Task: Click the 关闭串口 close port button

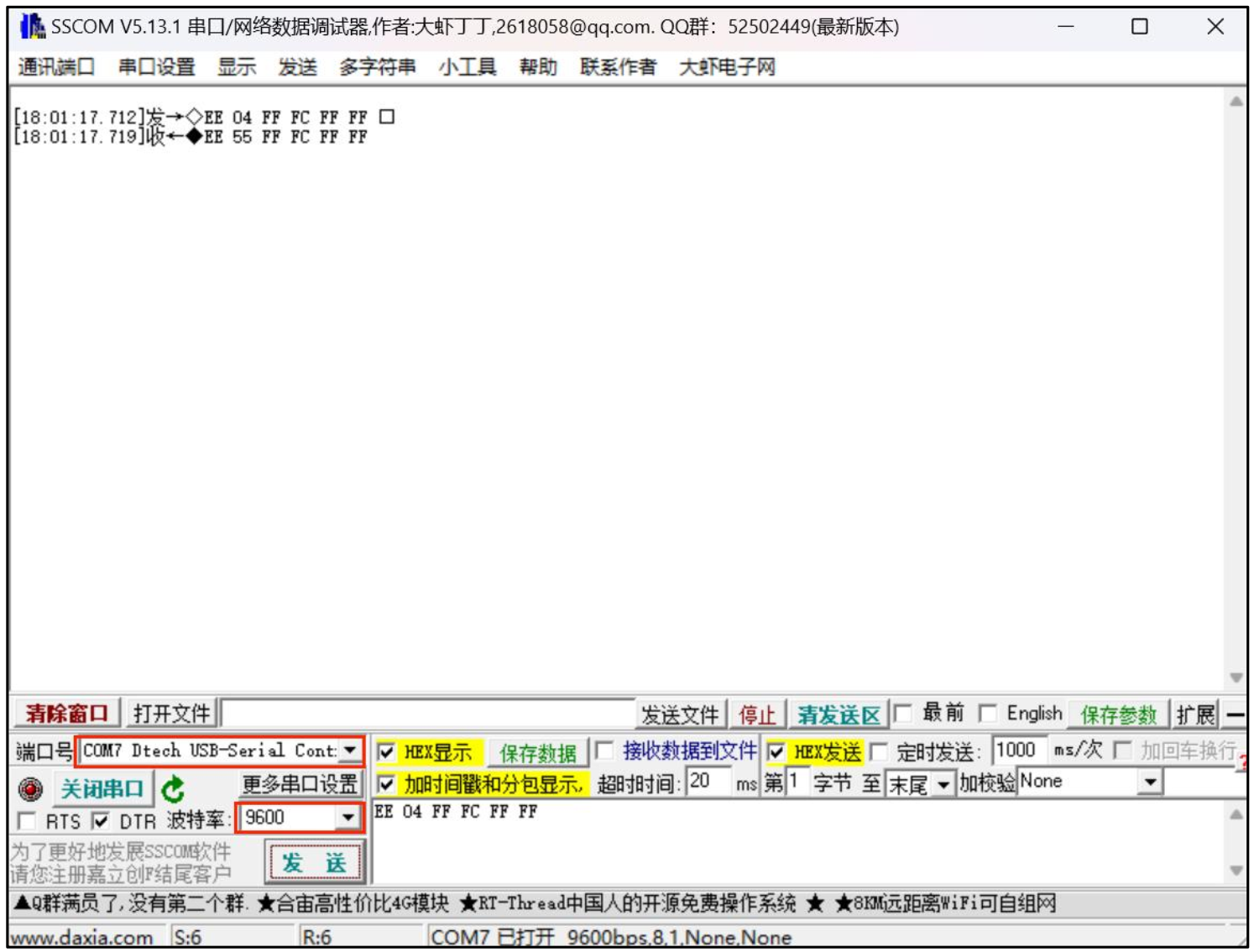Action: (x=102, y=789)
